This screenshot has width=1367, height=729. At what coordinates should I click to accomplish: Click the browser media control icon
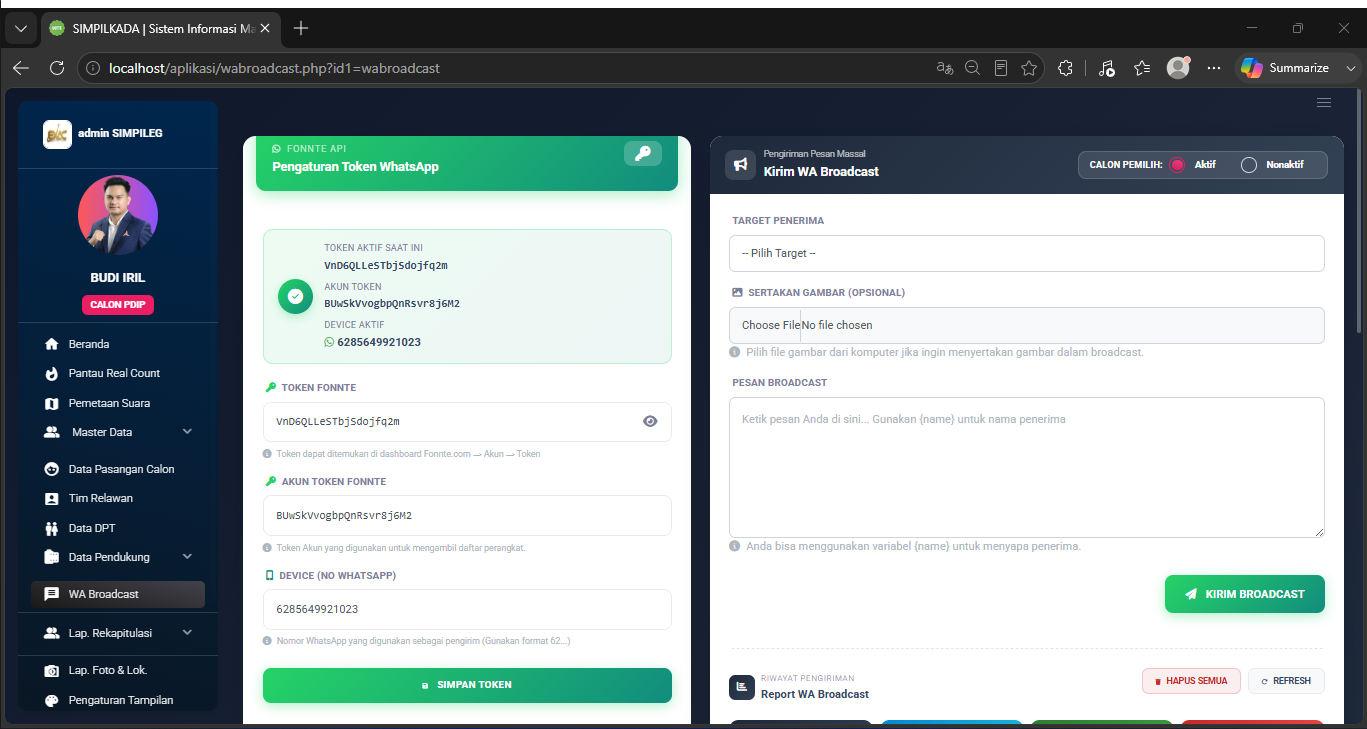click(x=1106, y=68)
